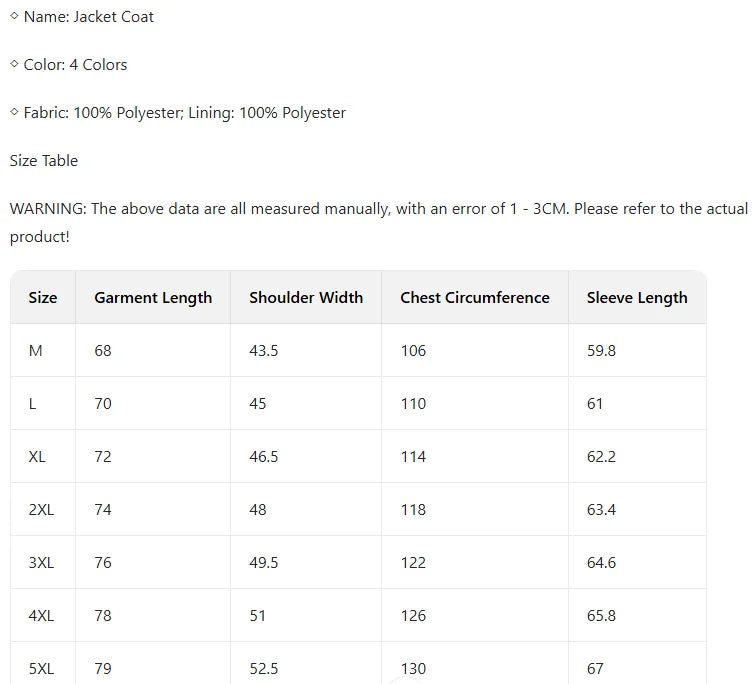The image size is (755, 684).
Task: Click the "Size Table" heading text
Action: (x=44, y=161)
